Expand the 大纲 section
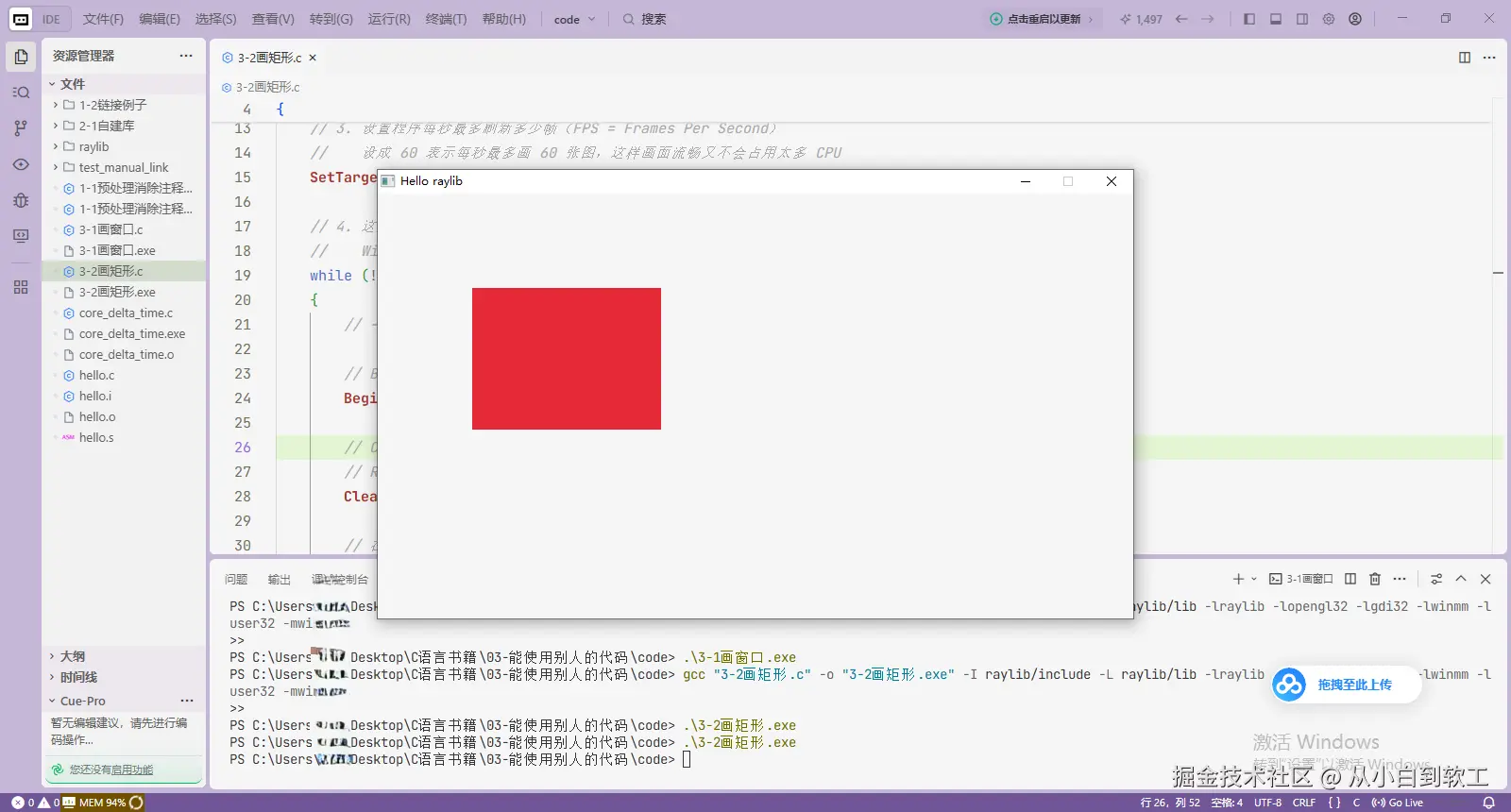 click(x=123, y=656)
